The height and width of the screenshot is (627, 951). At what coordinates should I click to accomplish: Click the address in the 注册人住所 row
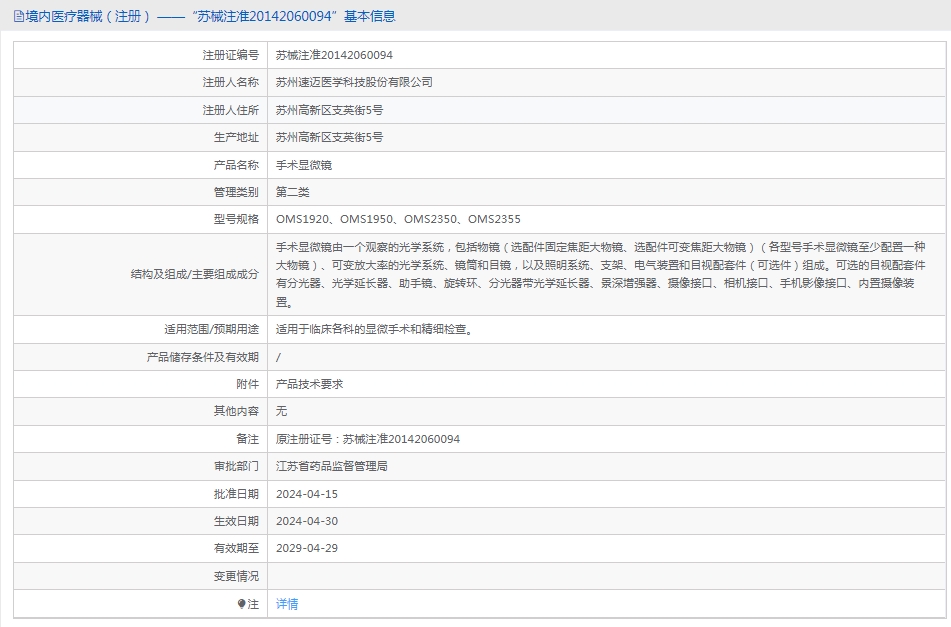coord(329,110)
